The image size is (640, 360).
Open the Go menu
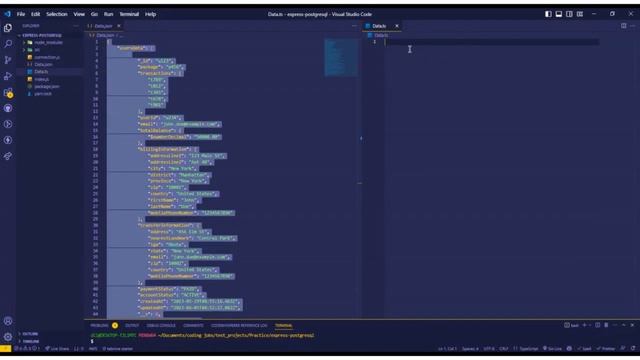tap(94, 14)
